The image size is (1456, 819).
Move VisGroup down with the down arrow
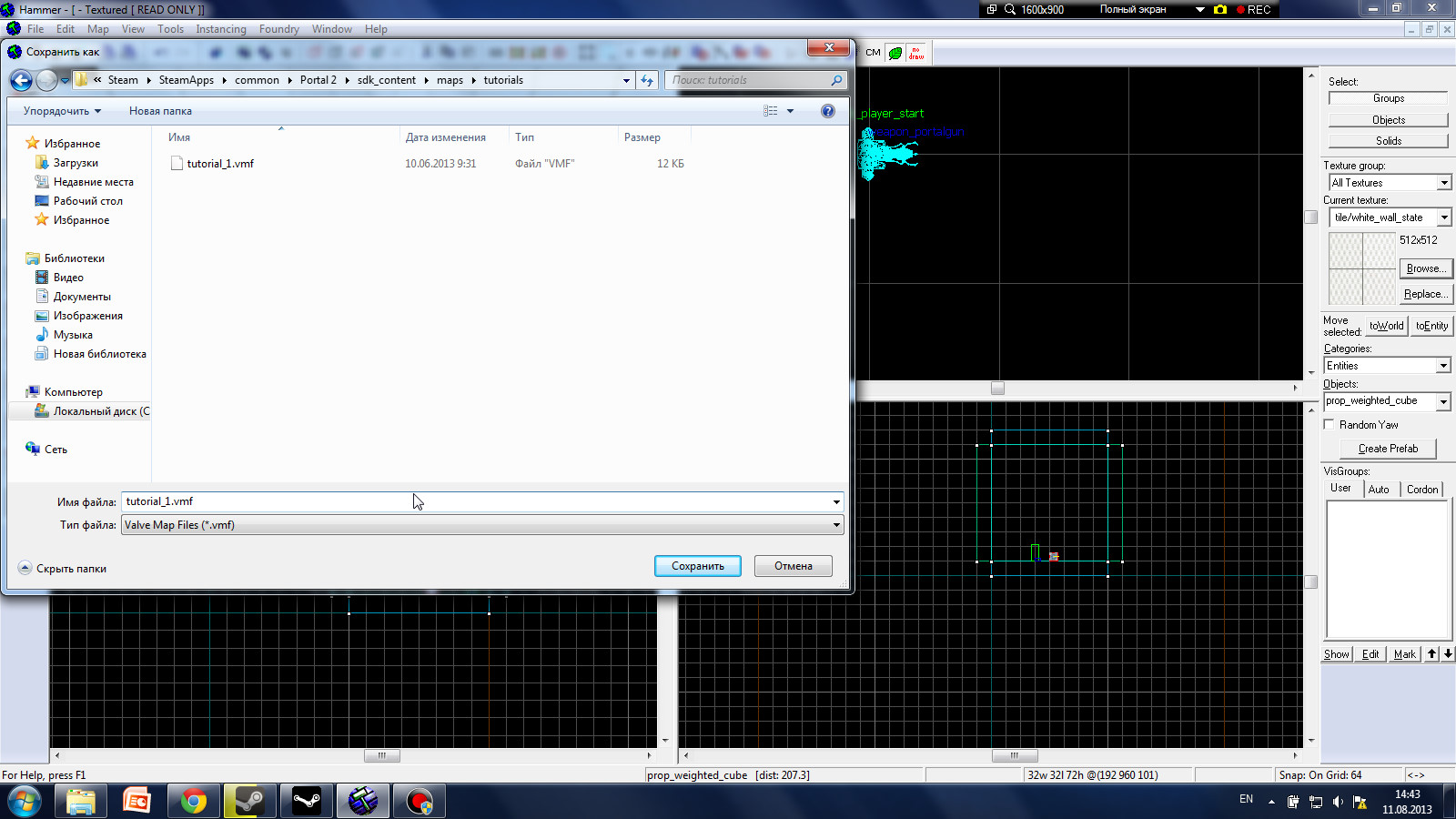1448,653
